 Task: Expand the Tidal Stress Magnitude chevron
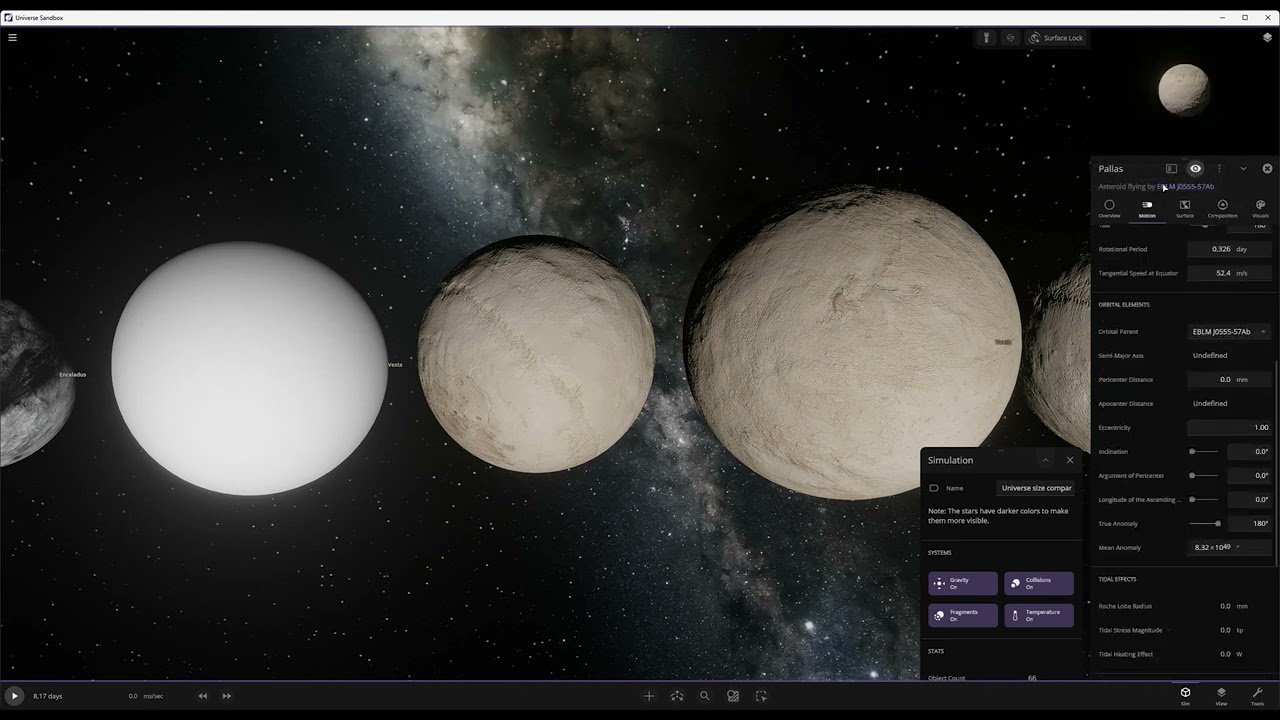coord(1168,630)
